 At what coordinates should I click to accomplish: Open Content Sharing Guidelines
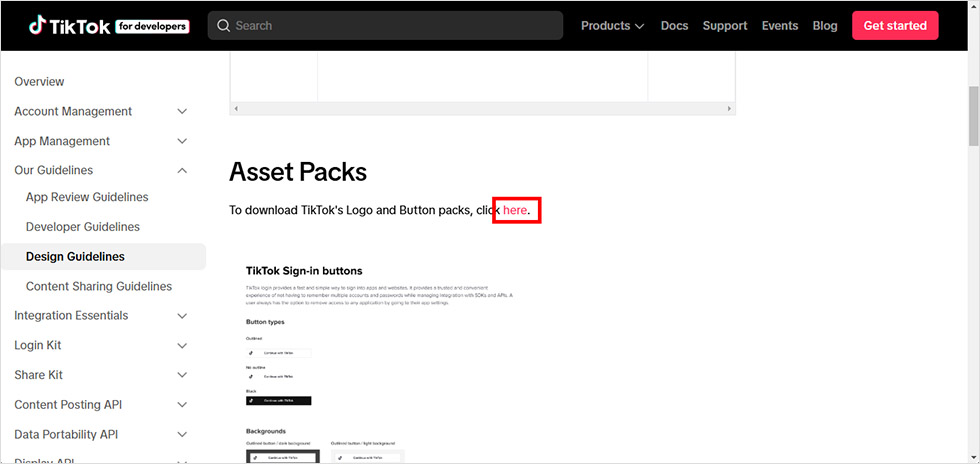(x=99, y=286)
